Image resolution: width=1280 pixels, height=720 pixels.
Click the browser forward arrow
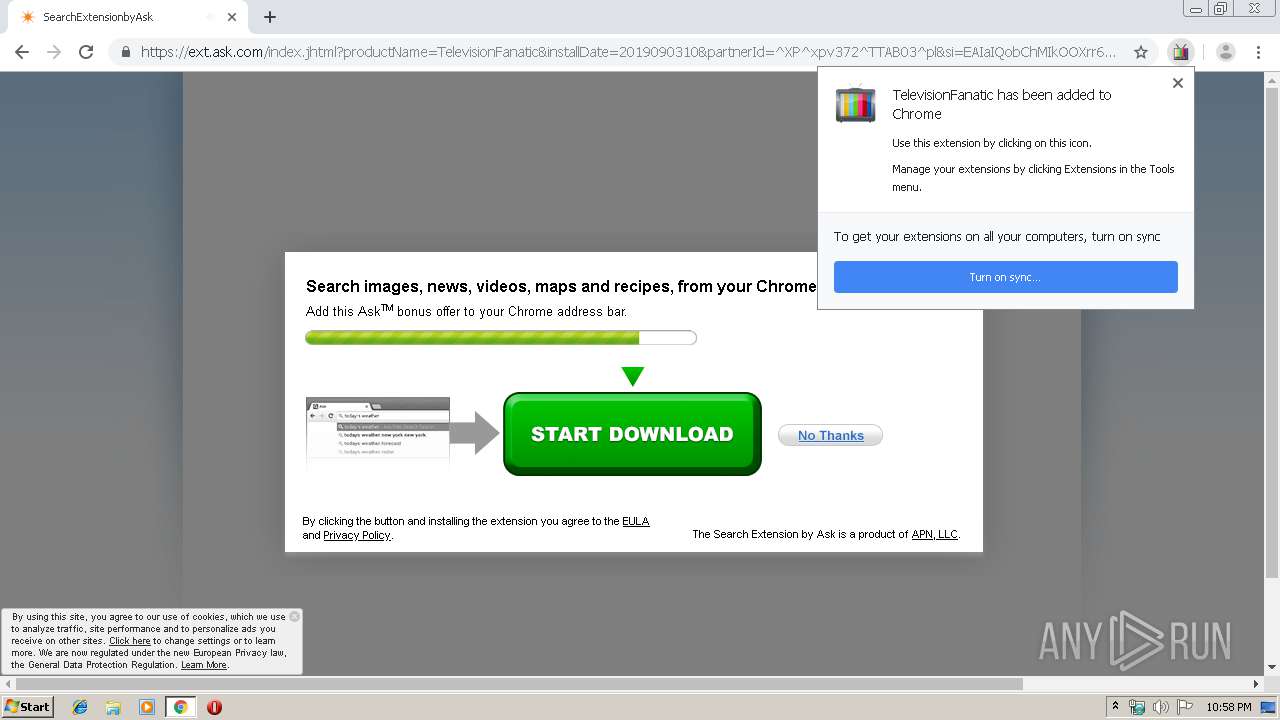(x=54, y=52)
